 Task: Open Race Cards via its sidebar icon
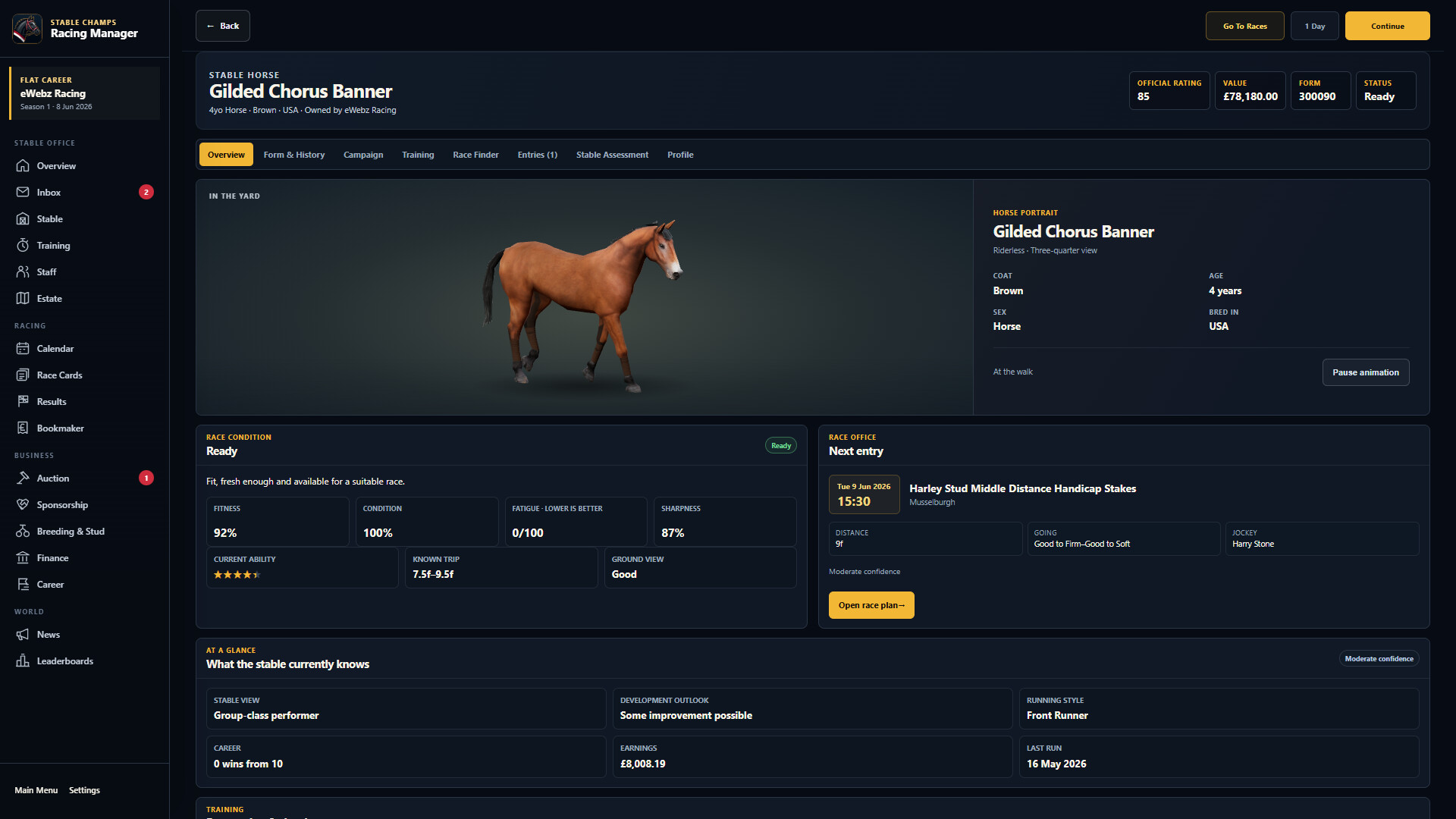click(x=23, y=375)
